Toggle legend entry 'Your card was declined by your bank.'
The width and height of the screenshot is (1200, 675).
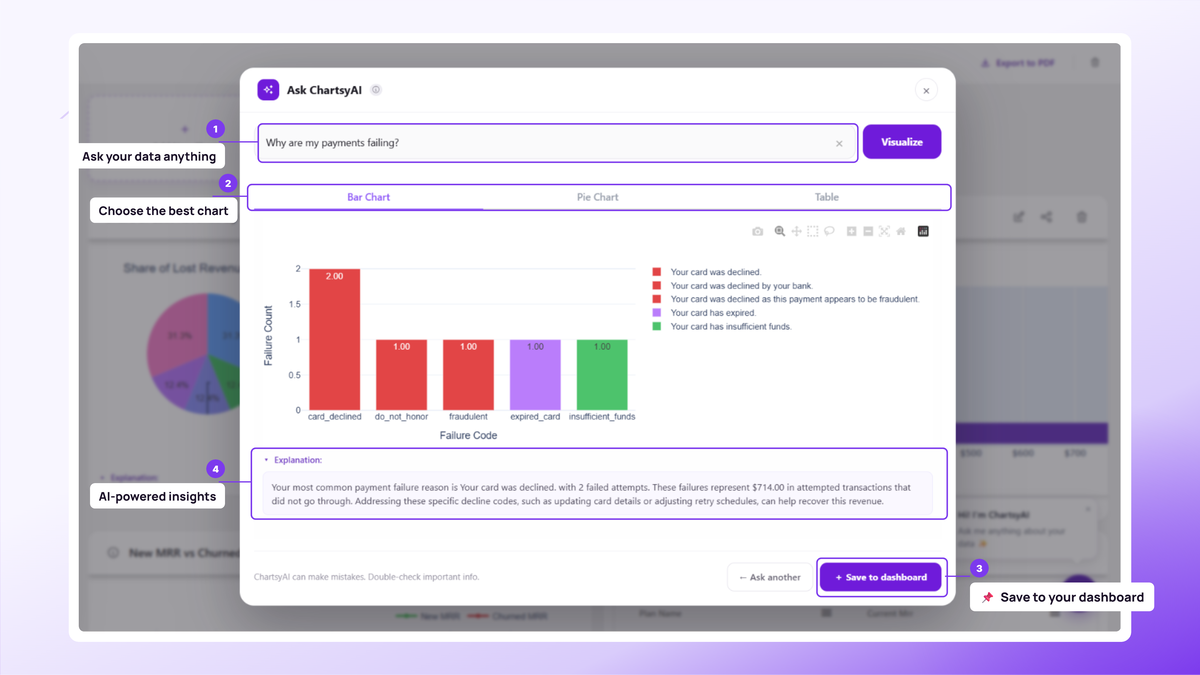coord(733,286)
